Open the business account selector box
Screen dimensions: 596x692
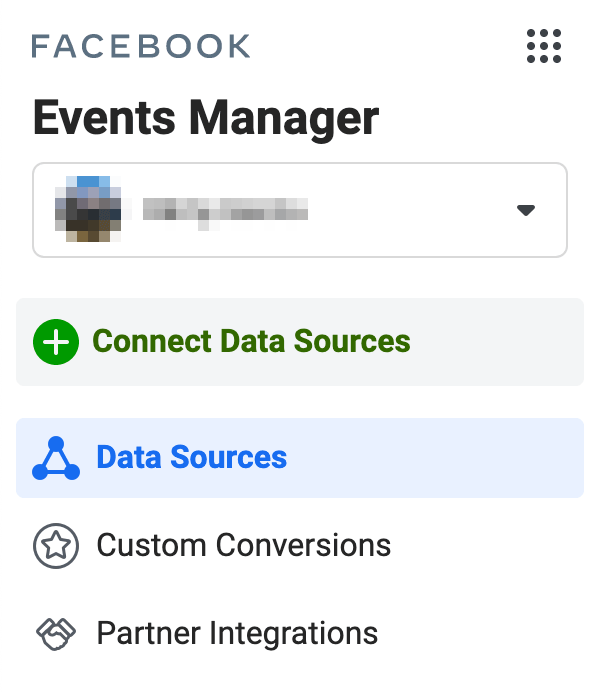pos(300,210)
